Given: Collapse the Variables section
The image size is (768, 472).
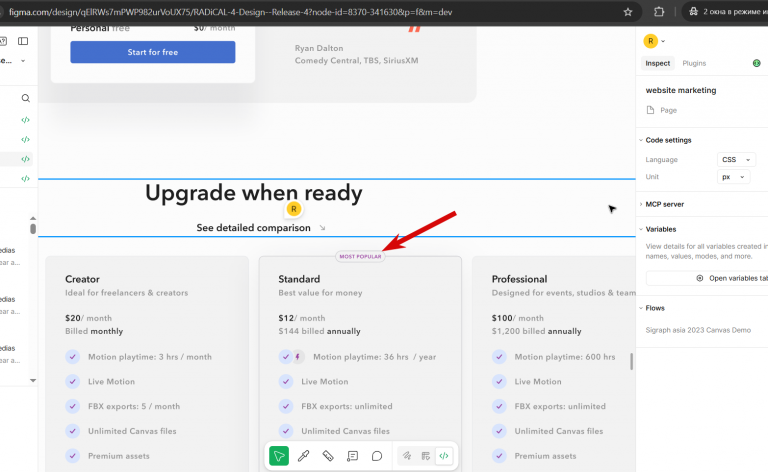Looking at the screenshot, I should pyautogui.click(x=641, y=229).
